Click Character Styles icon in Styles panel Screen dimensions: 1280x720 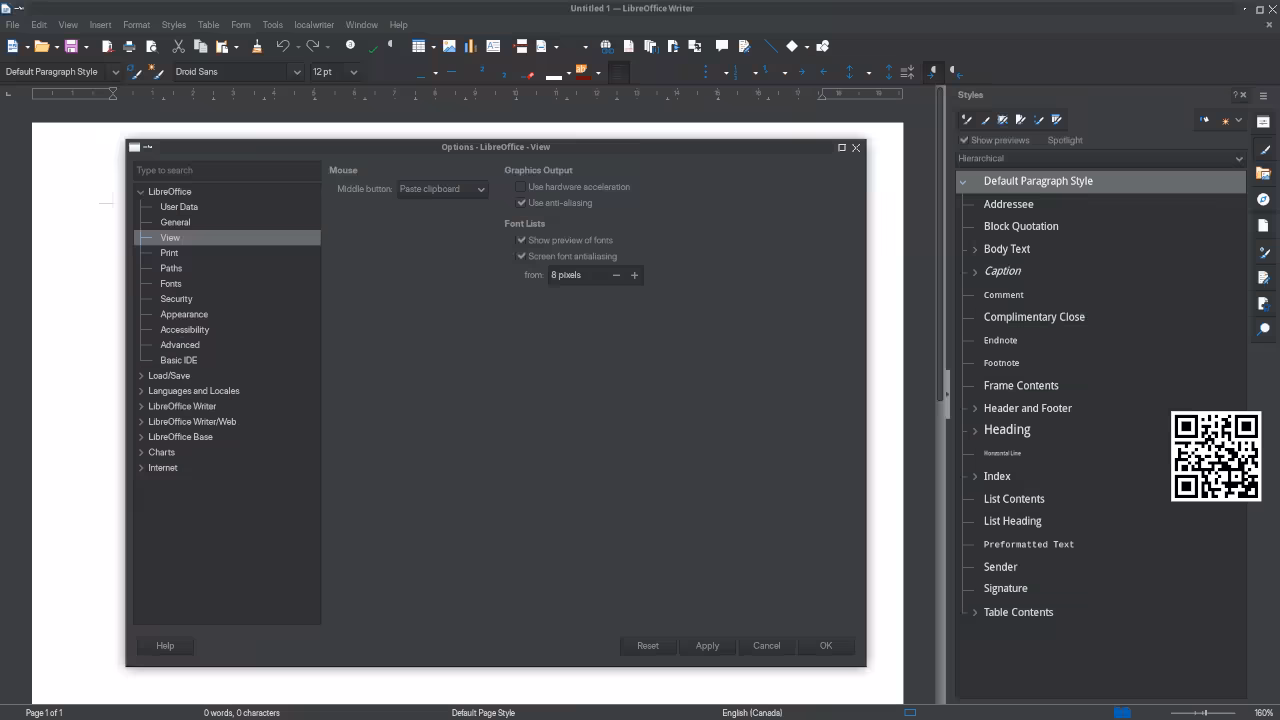(x=985, y=120)
